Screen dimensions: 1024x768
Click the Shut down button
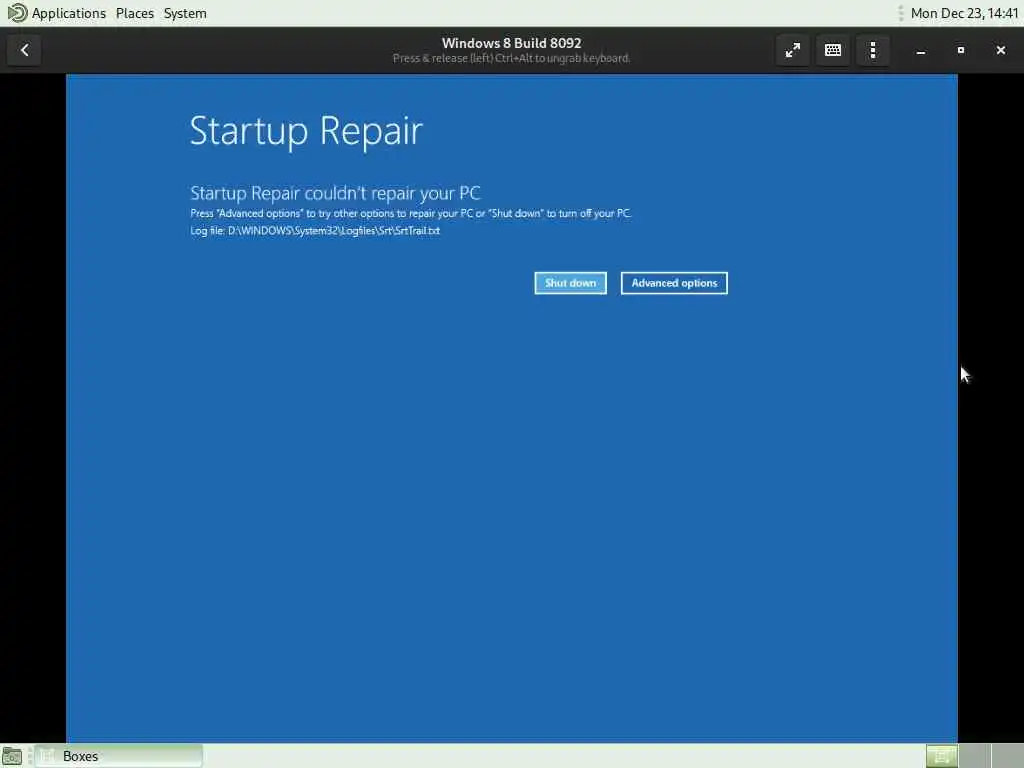pos(570,283)
